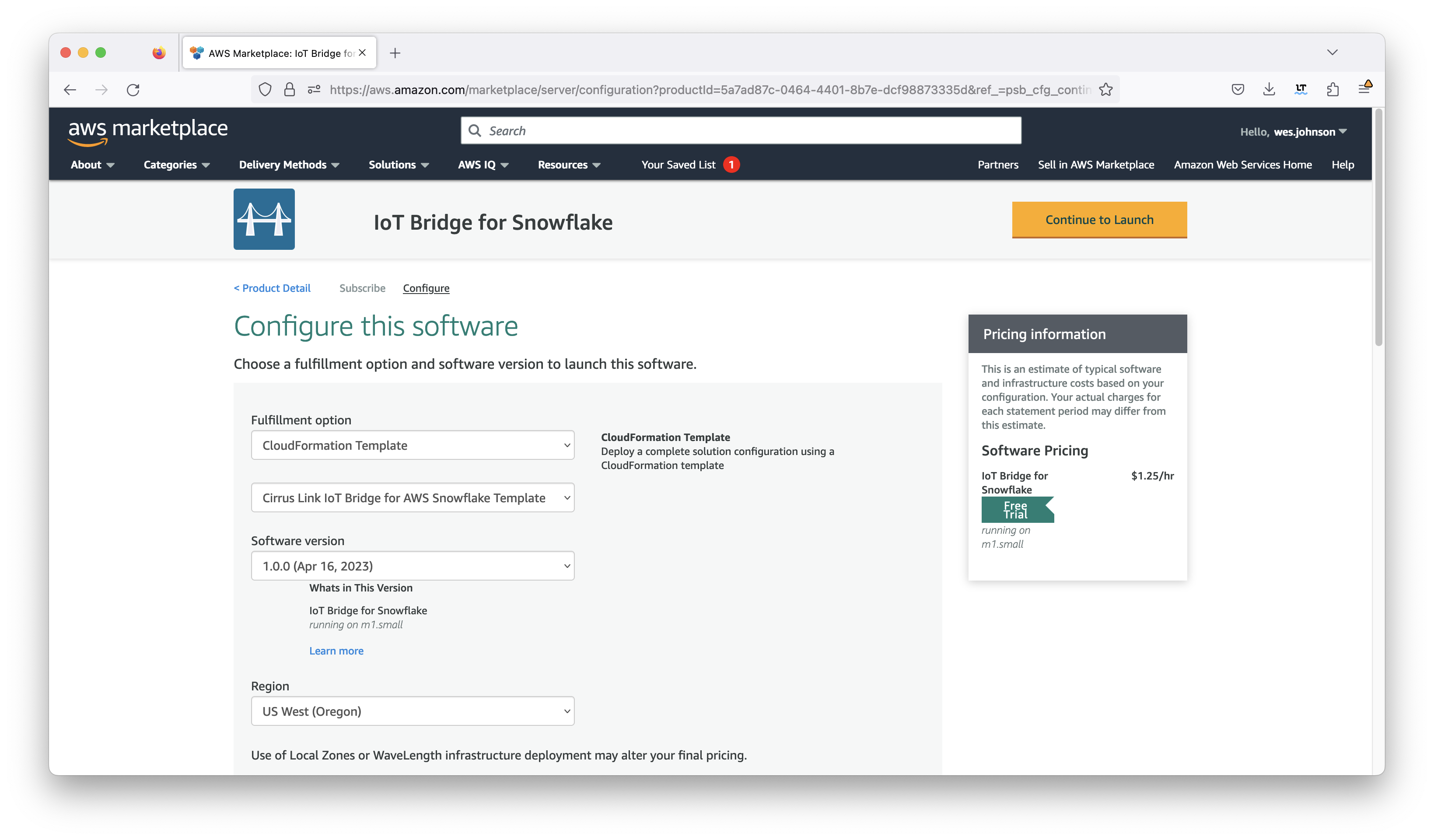Click the LanguageTool extension icon
Viewport: 1434px width, 840px height.
[1301, 89]
